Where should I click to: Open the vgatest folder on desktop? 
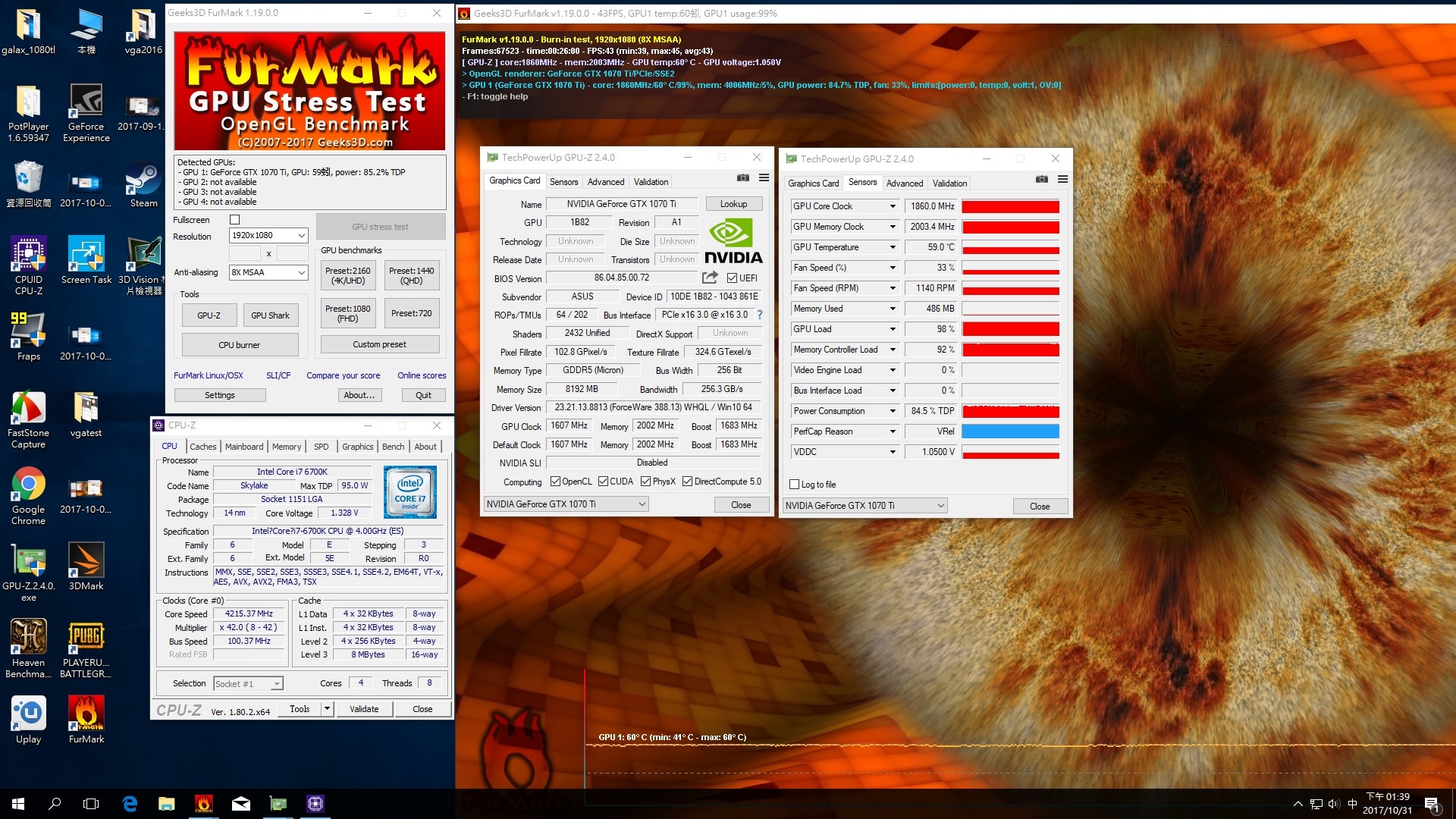point(86,414)
